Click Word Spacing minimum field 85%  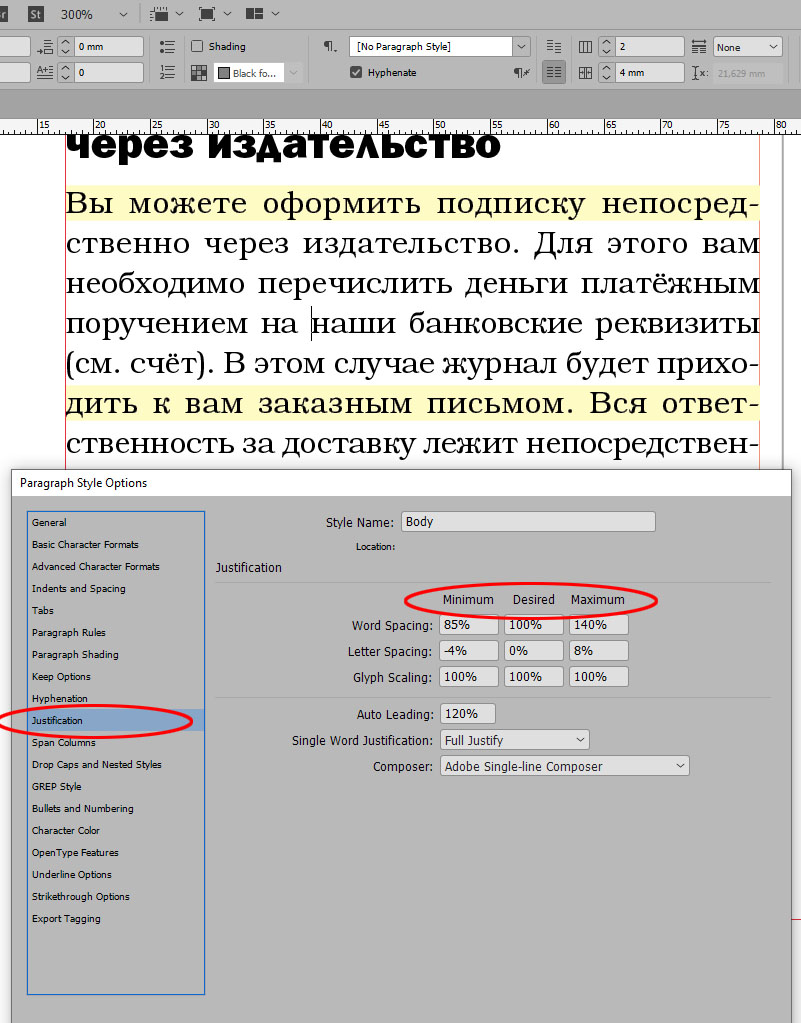pyautogui.click(x=469, y=625)
